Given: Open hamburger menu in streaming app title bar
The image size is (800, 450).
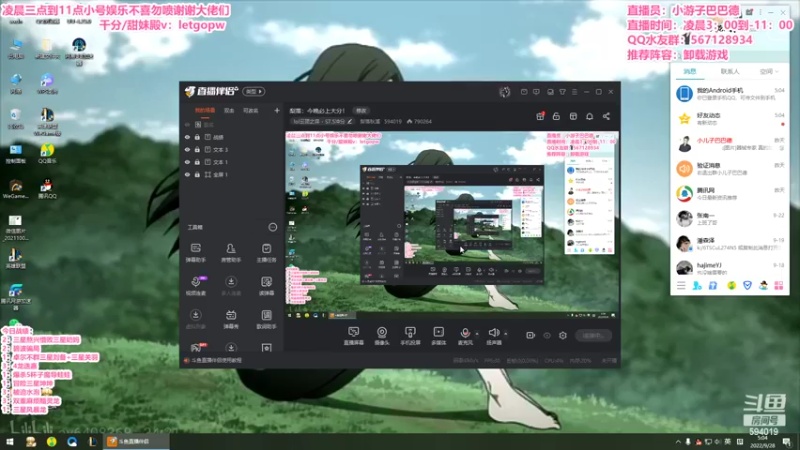Looking at the screenshot, I should pos(574,92).
